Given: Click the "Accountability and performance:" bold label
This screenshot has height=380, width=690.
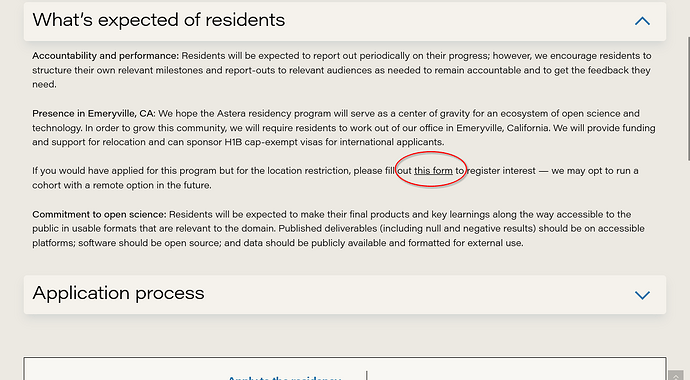Looking at the screenshot, I should coord(106,56).
